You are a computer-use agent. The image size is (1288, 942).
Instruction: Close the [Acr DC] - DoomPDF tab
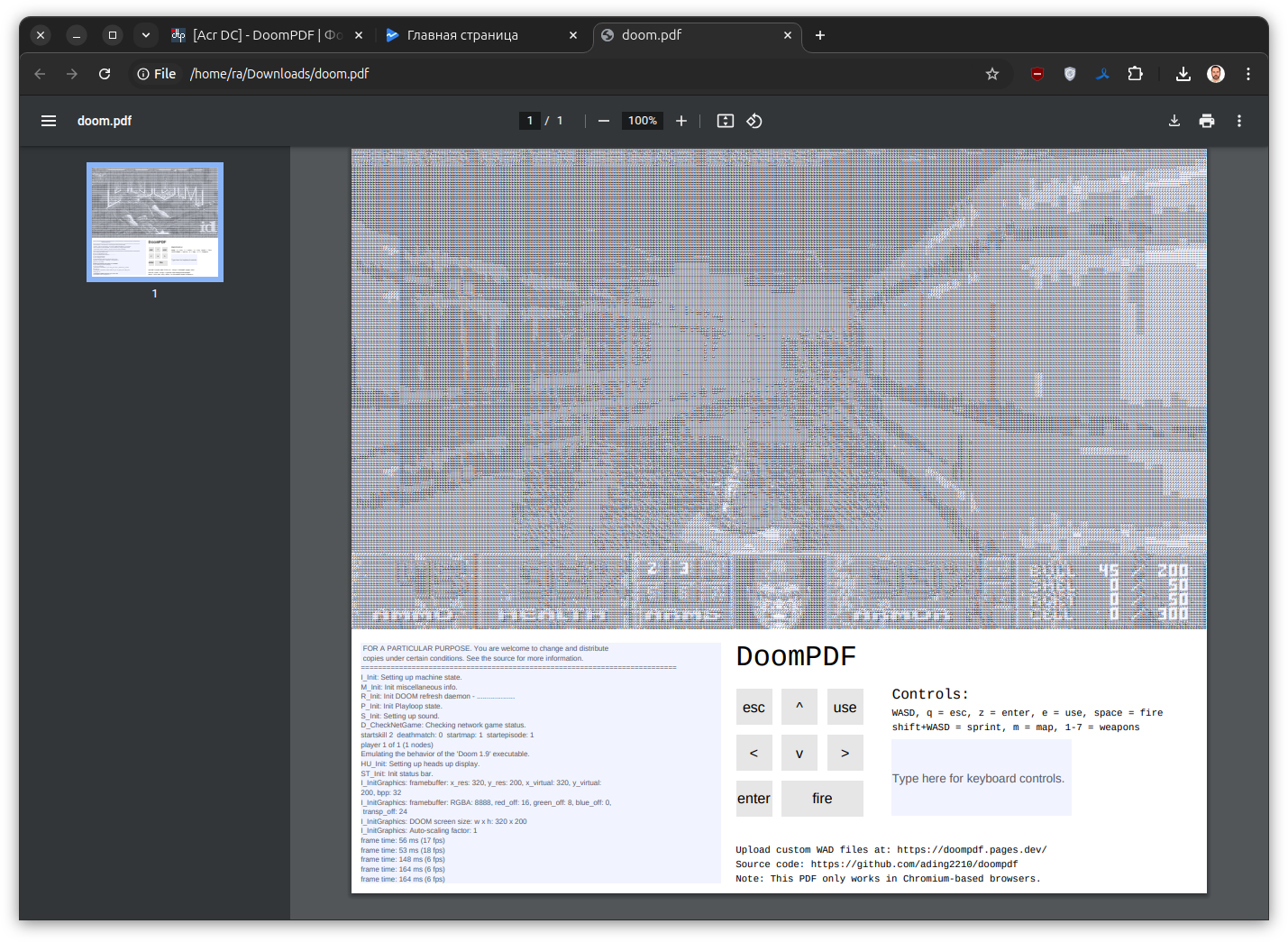[x=359, y=35]
